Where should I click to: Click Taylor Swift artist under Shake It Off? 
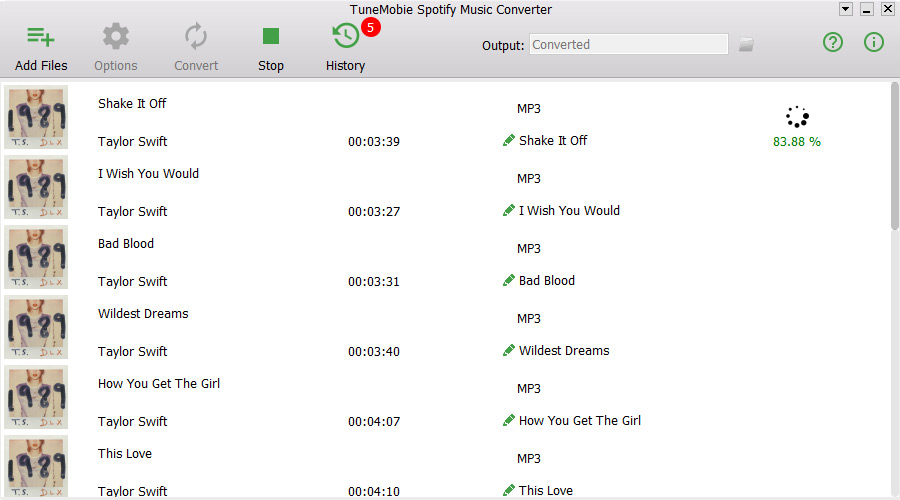[132, 141]
